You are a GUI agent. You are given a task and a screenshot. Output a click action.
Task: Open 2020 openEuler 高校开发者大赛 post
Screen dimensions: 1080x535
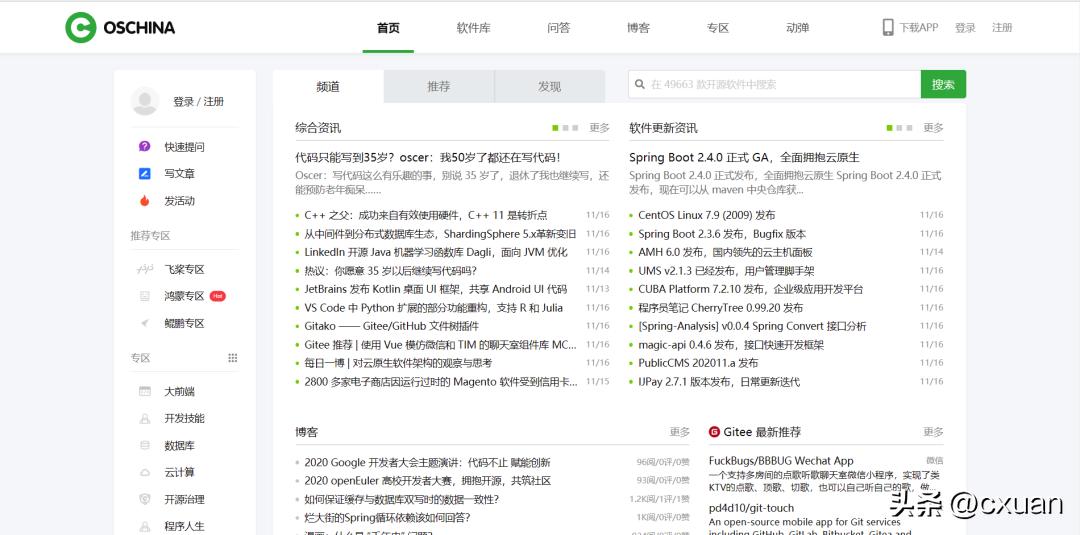pos(428,481)
